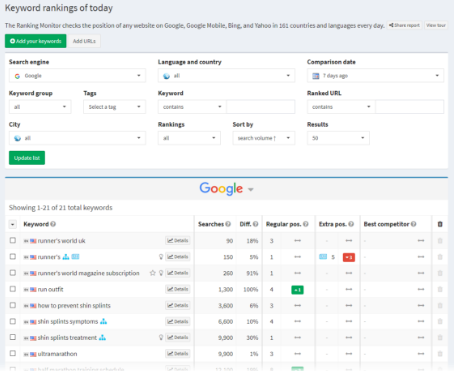Expand the Comparison date dropdown
Image resolution: width=454 pixels, height=371 pixels.
coord(375,76)
